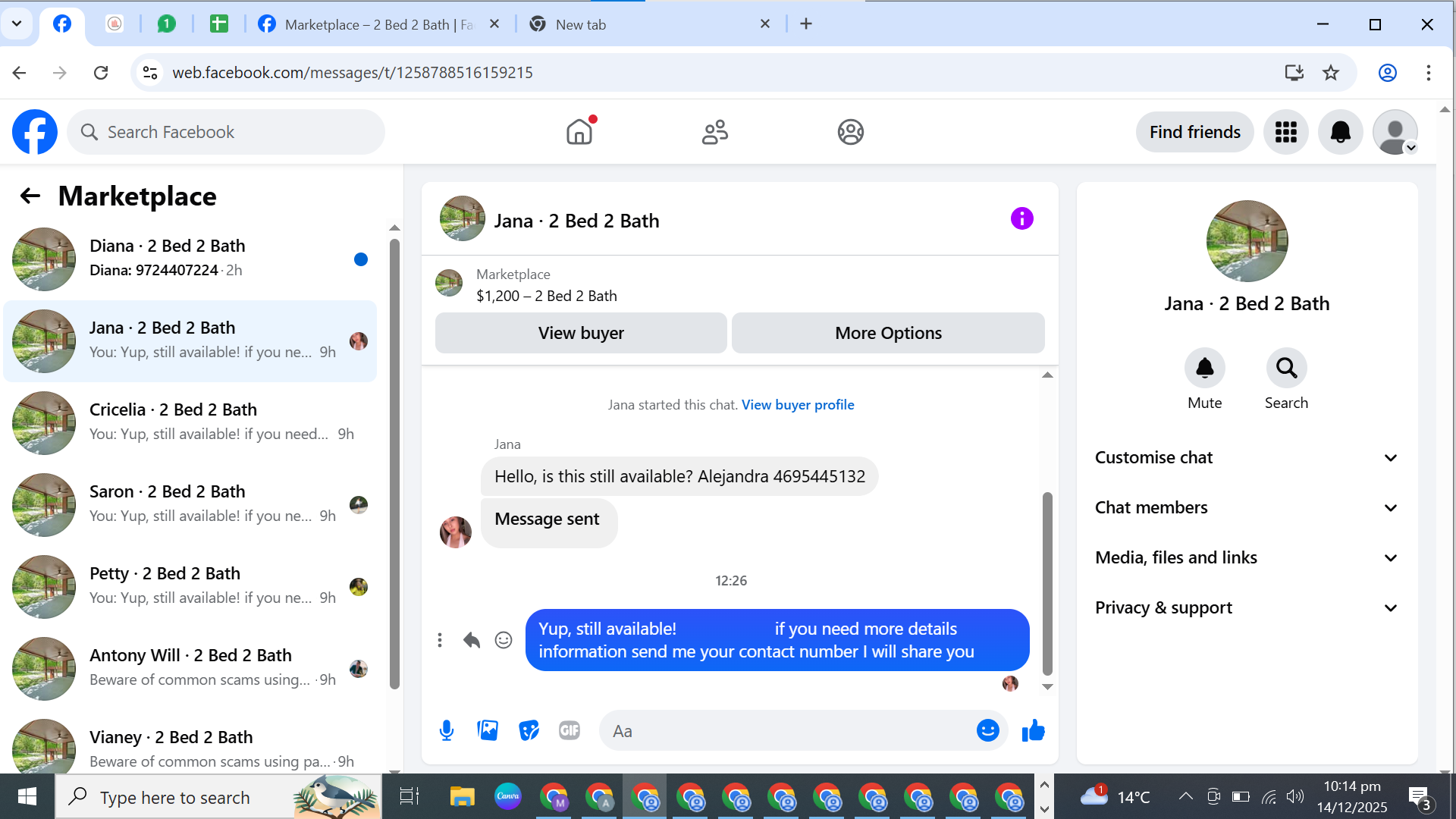The width and height of the screenshot is (1456, 819).
Task: Open the sticker picker icon
Action: pos(529,730)
